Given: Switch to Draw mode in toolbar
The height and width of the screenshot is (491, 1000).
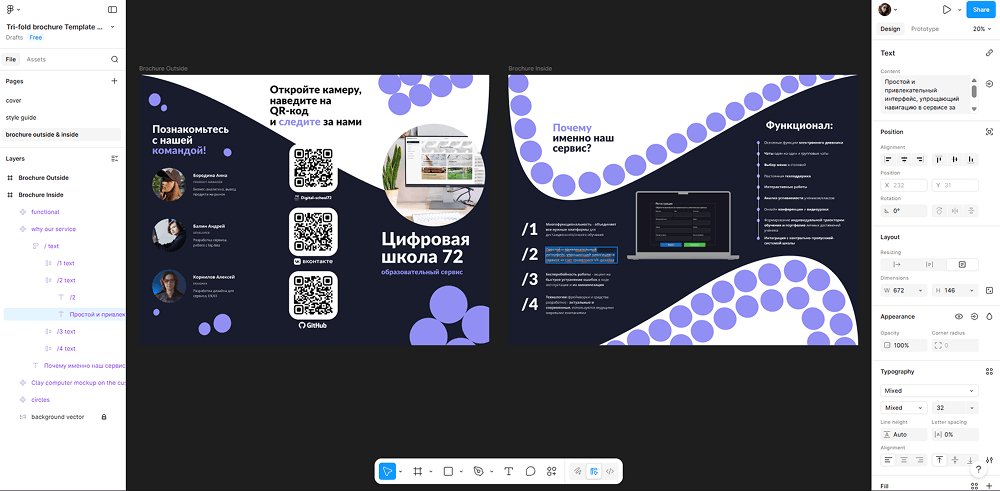Looking at the screenshot, I should point(578,472).
